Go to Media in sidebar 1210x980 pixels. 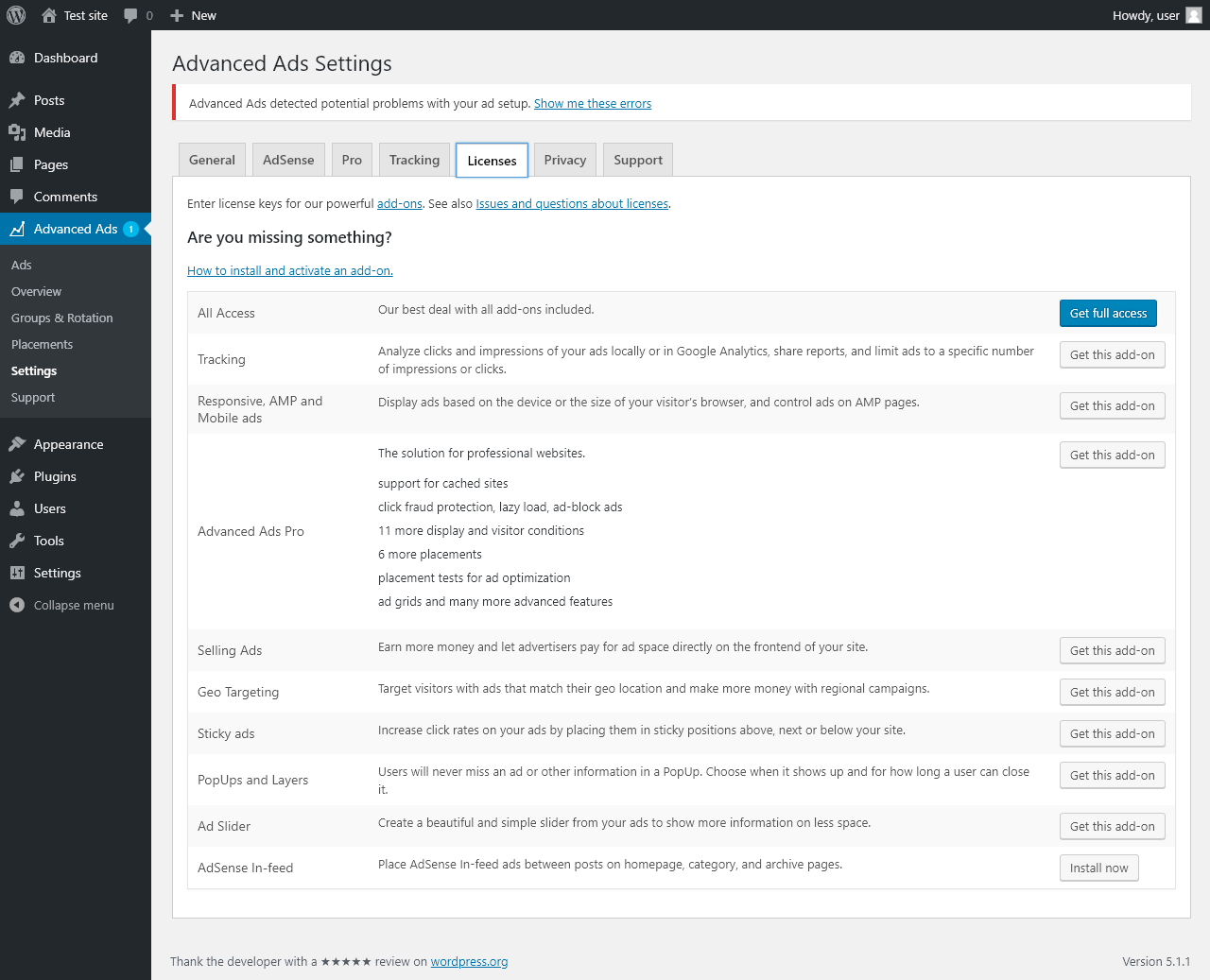pyautogui.click(x=76, y=132)
